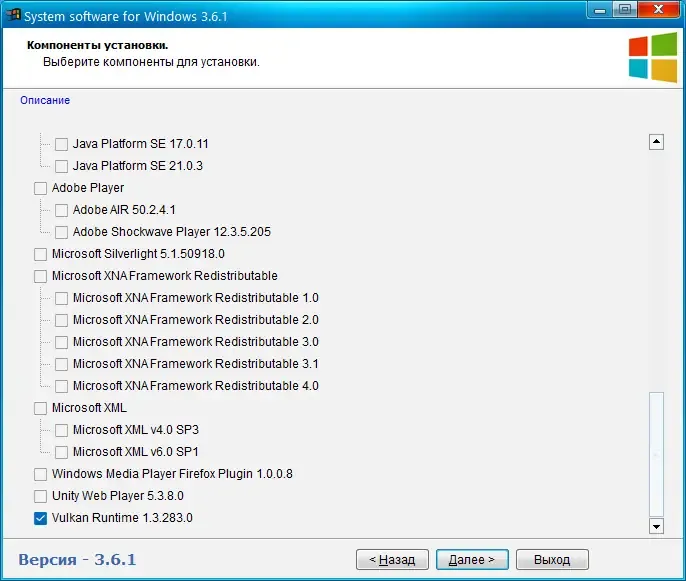Close the System software installer window
This screenshot has height=581, width=686.
[658, 9]
